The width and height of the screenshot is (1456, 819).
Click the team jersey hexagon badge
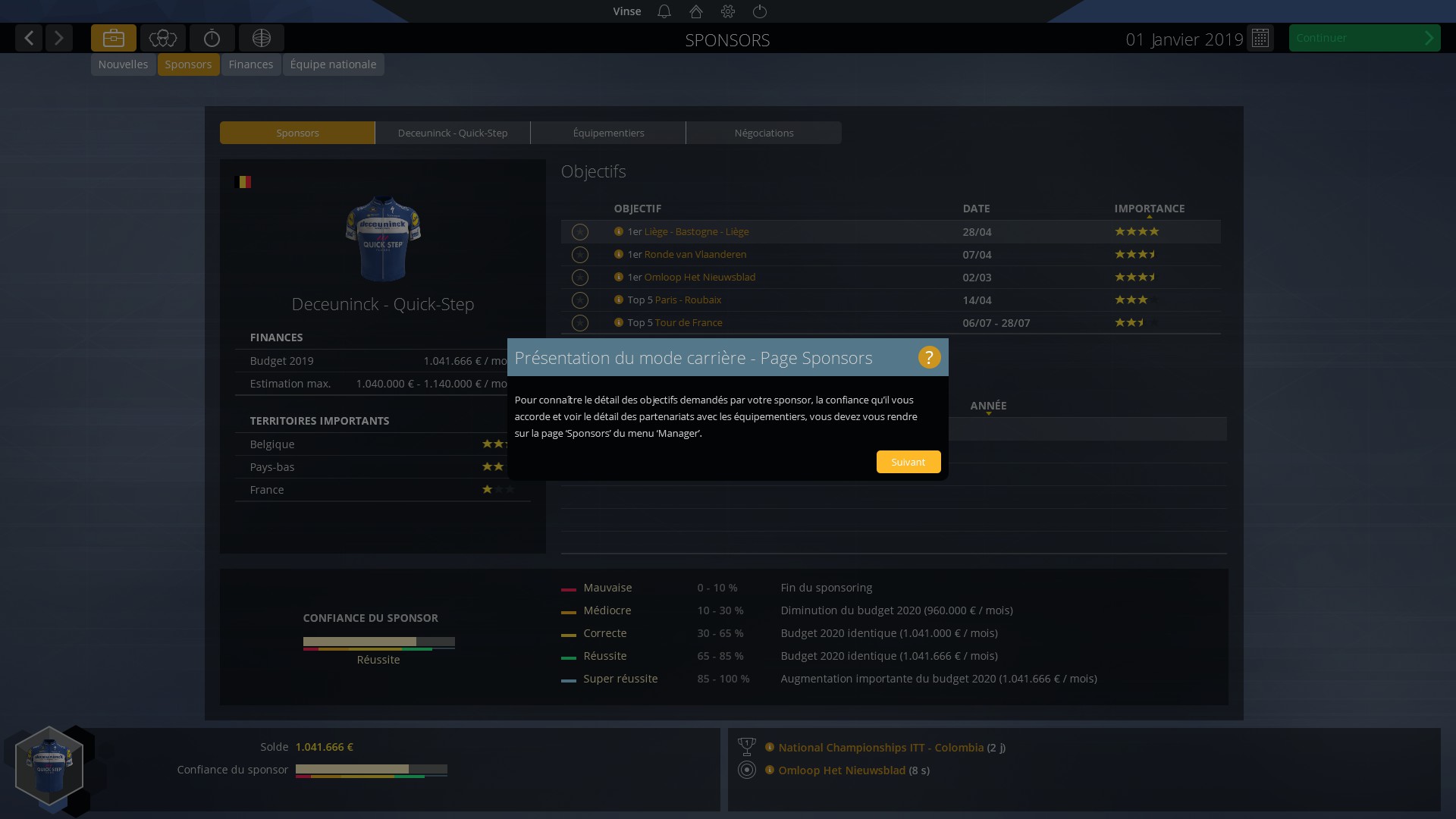(49, 766)
